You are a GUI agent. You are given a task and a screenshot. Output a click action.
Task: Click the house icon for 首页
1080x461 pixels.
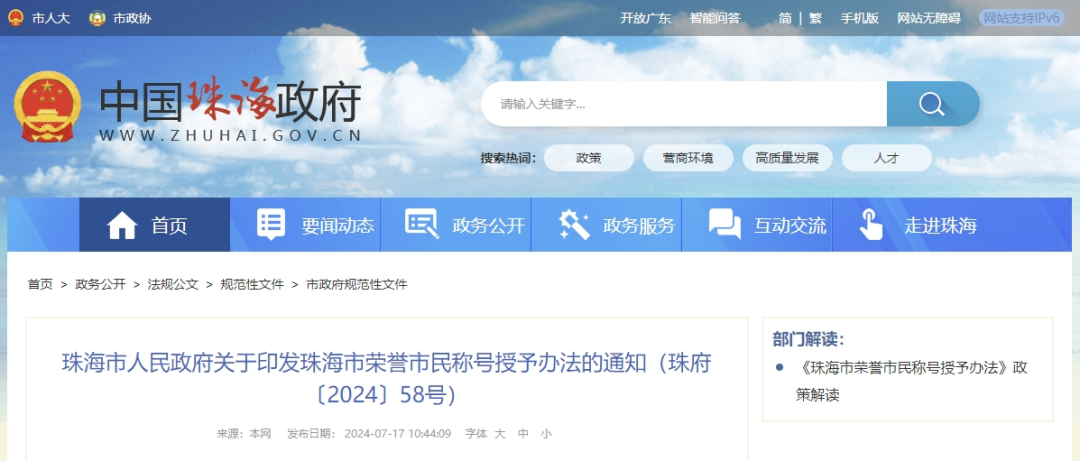pos(122,225)
